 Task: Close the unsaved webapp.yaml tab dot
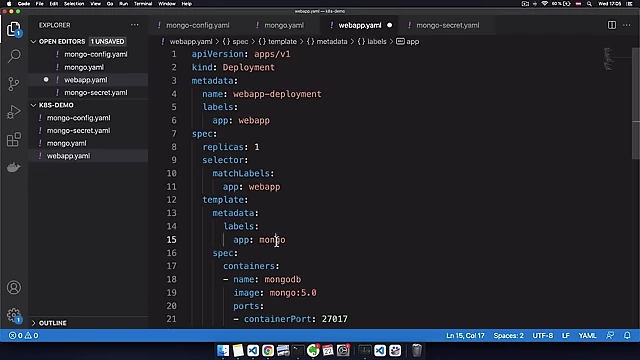(389, 25)
